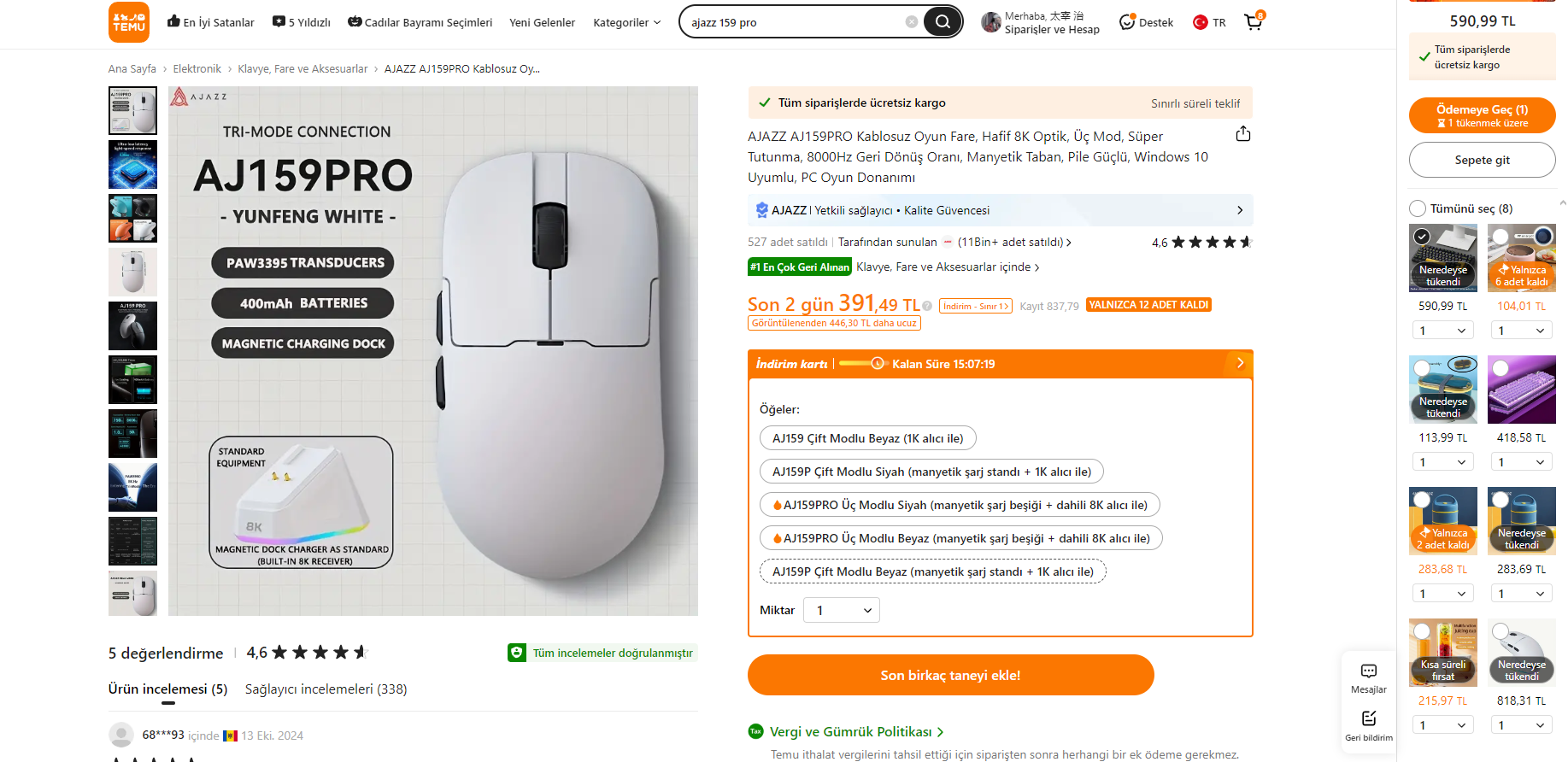Click the Temu logo icon
This screenshot has height=762, width=1568.
click(x=129, y=22)
